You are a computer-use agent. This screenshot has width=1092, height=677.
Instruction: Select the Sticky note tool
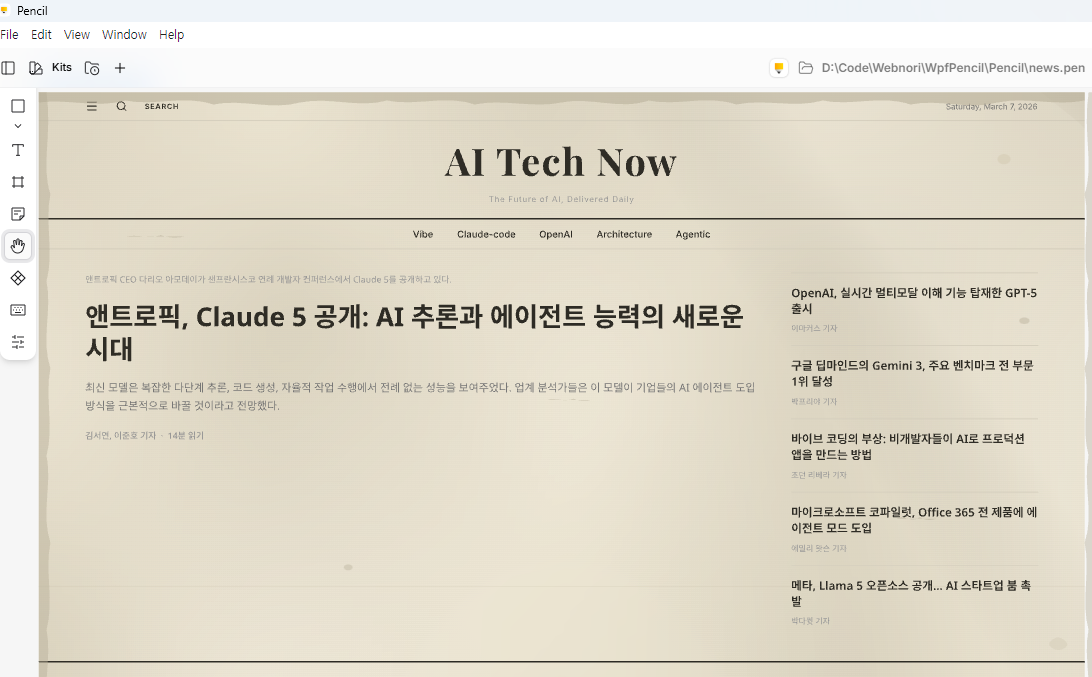[x=18, y=214]
